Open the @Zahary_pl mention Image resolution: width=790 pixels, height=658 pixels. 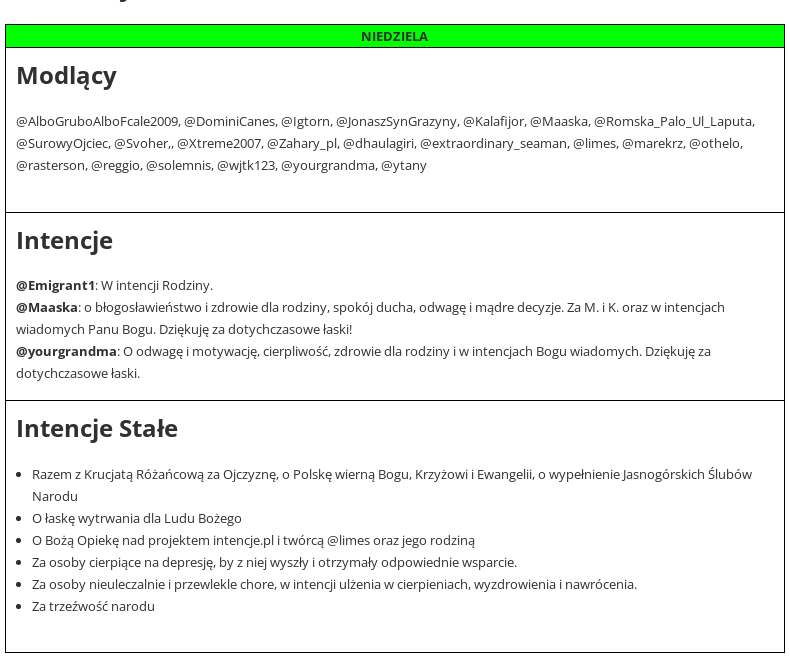[302, 144]
